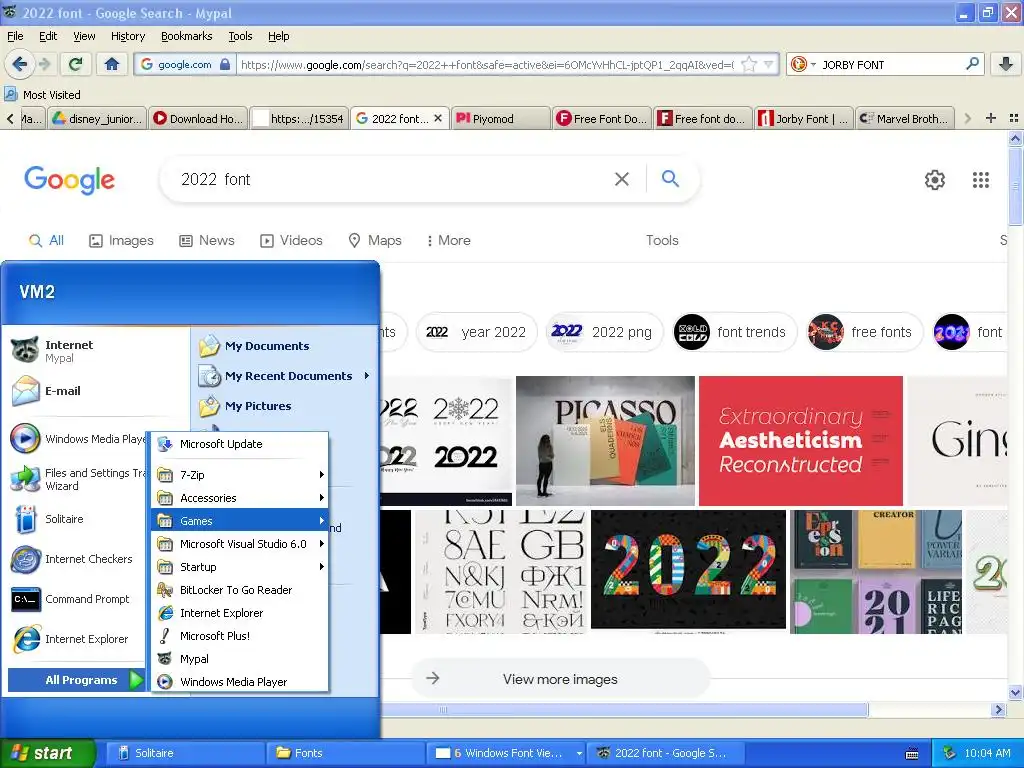Screen dimensions: 1024x768
Task: Select the 'font trends' suggestion chip
Action: pos(735,332)
